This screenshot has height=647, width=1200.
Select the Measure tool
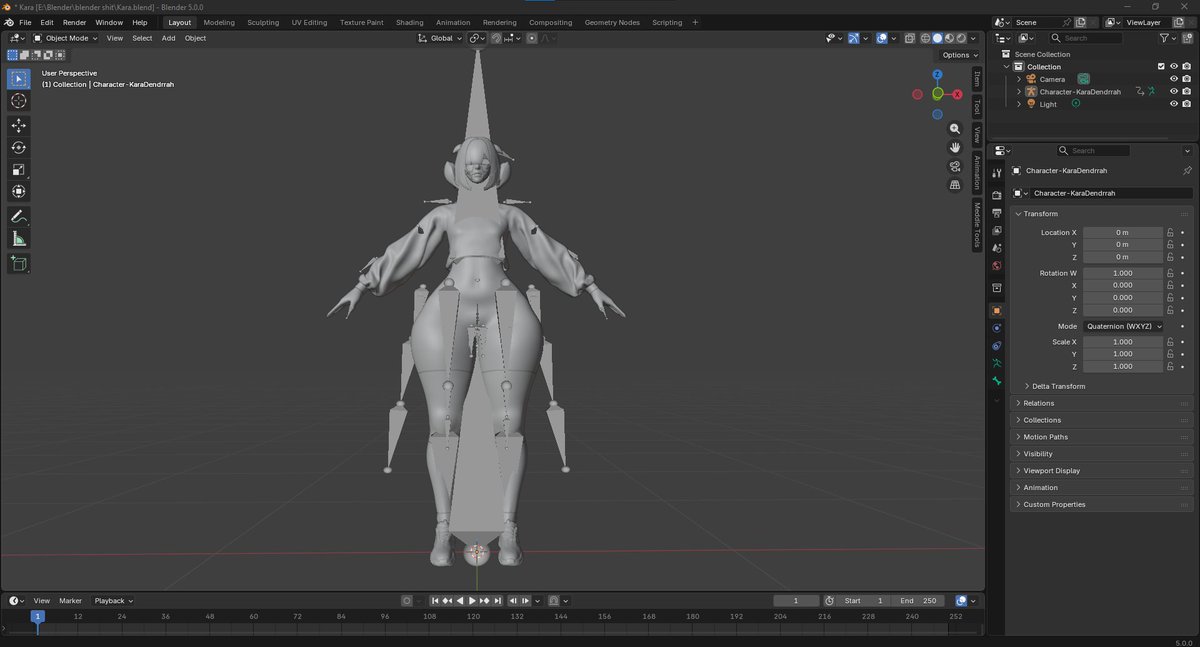pyautogui.click(x=19, y=239)
